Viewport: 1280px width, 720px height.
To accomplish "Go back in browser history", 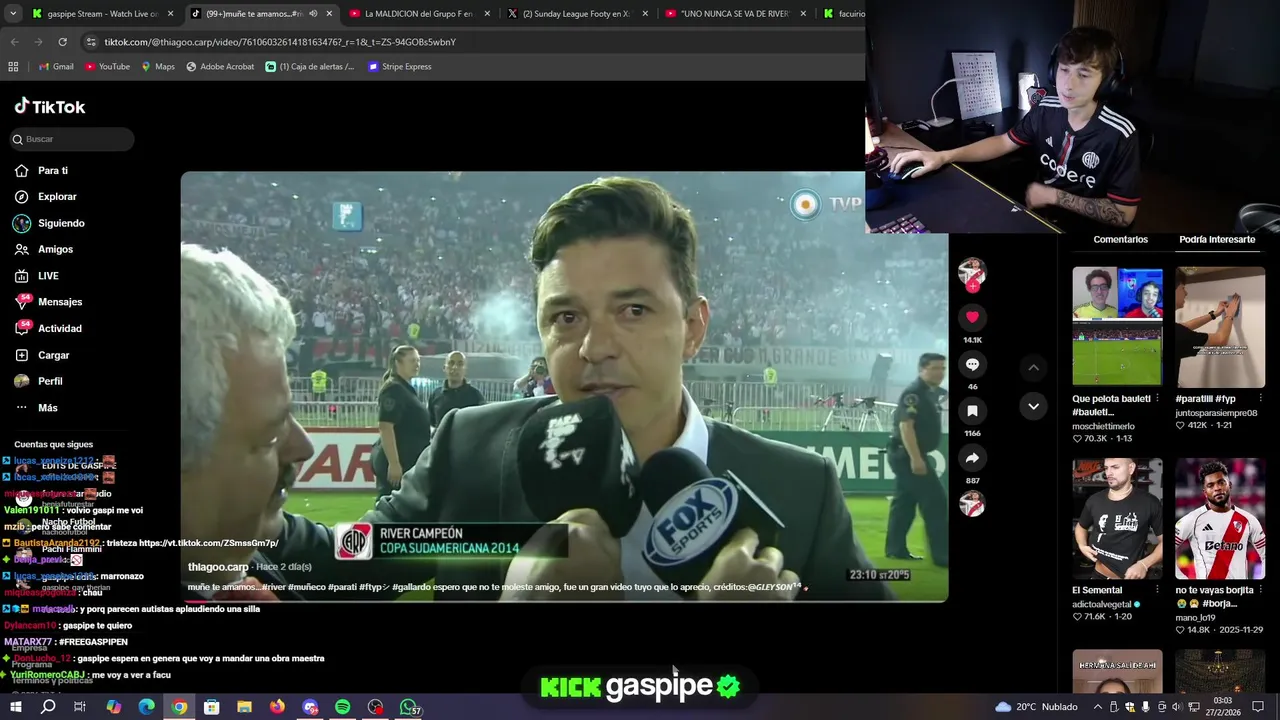I will 14,42.
